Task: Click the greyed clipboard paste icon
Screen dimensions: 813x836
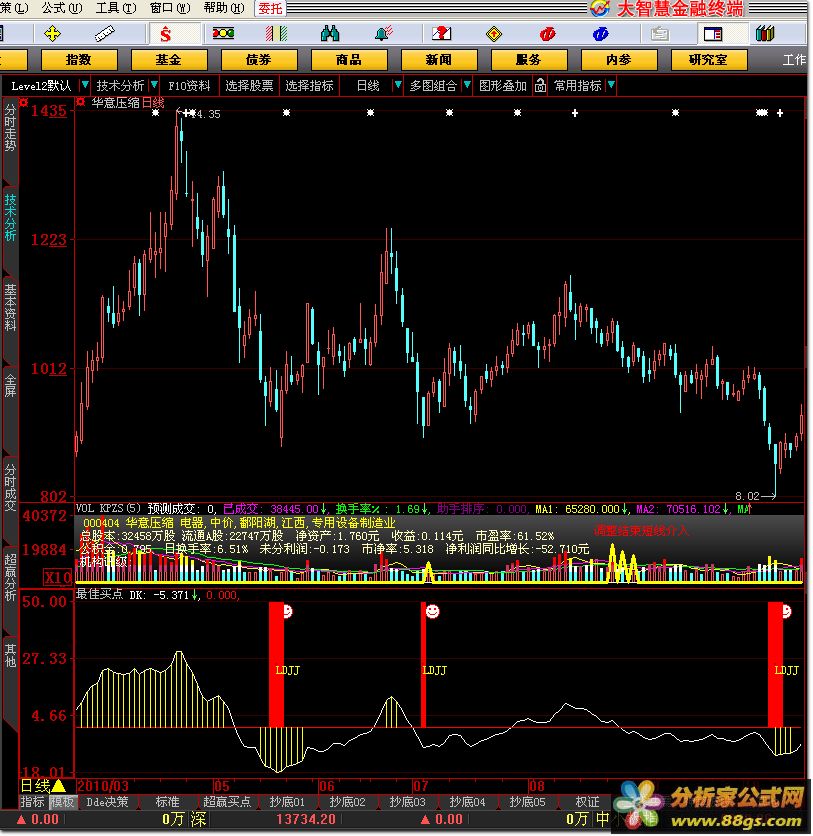Action: pos(659,35)
